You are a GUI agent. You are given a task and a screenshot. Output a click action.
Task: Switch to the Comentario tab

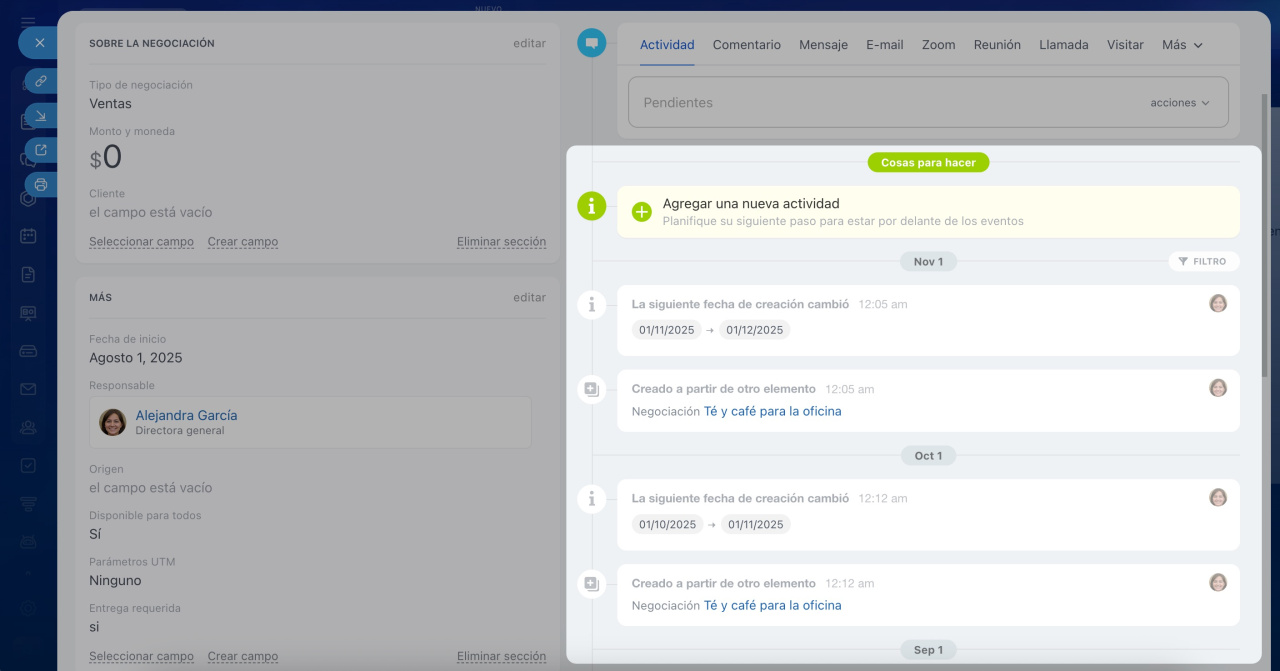pyautogui.click(x=746, y=45)
